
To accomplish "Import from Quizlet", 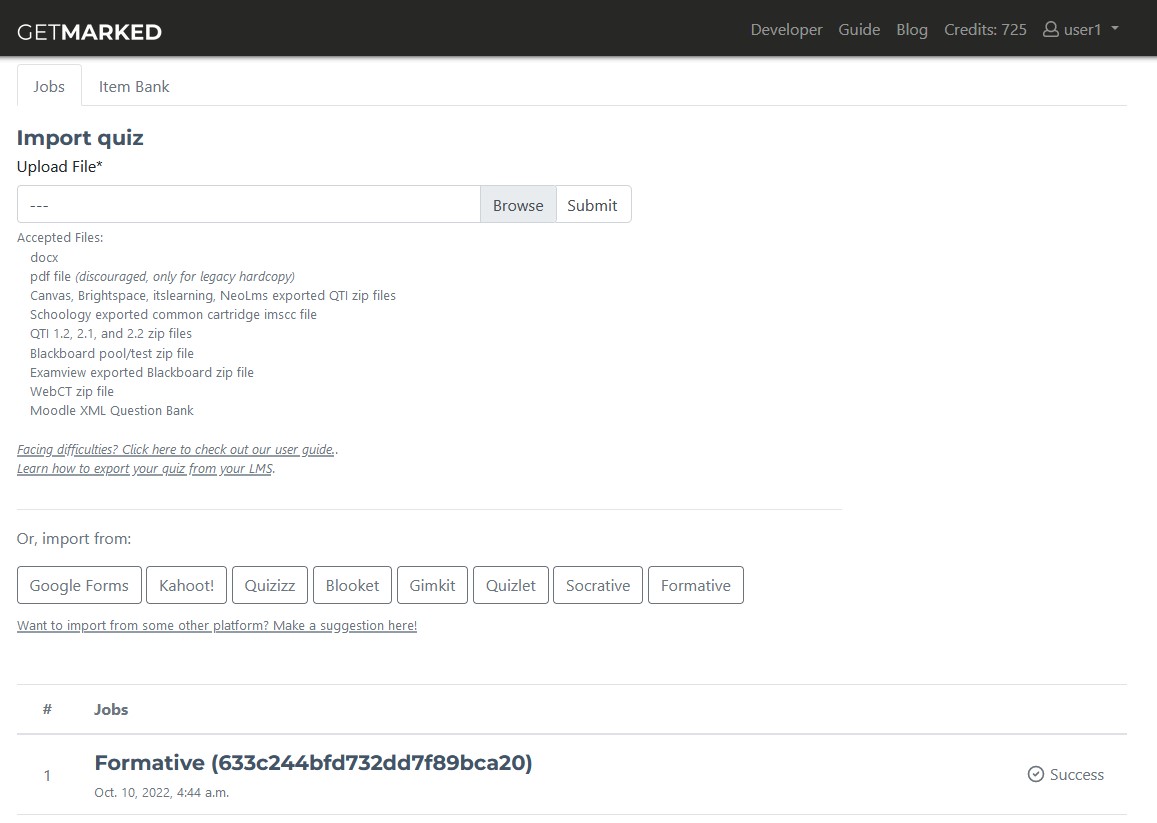I will (x=511, y=585).
